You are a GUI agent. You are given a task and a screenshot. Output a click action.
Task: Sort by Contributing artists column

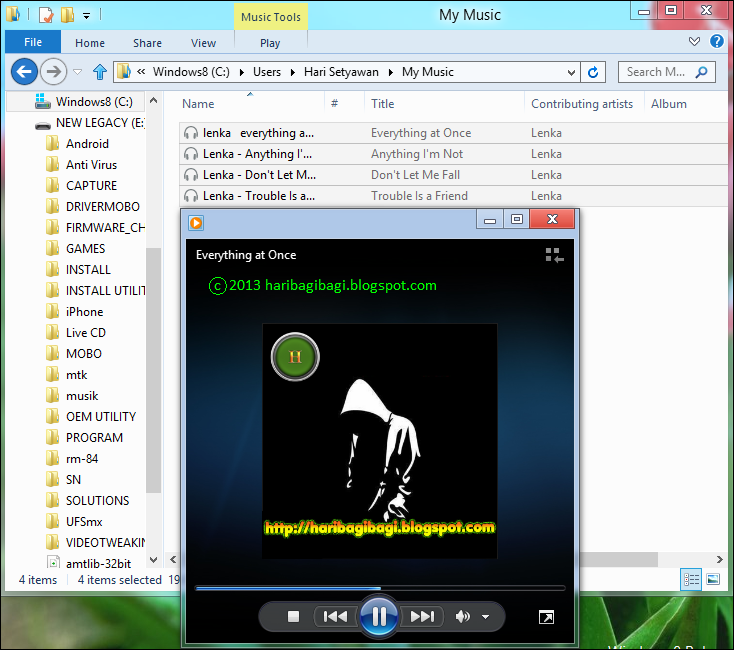[x=582, y=104]
